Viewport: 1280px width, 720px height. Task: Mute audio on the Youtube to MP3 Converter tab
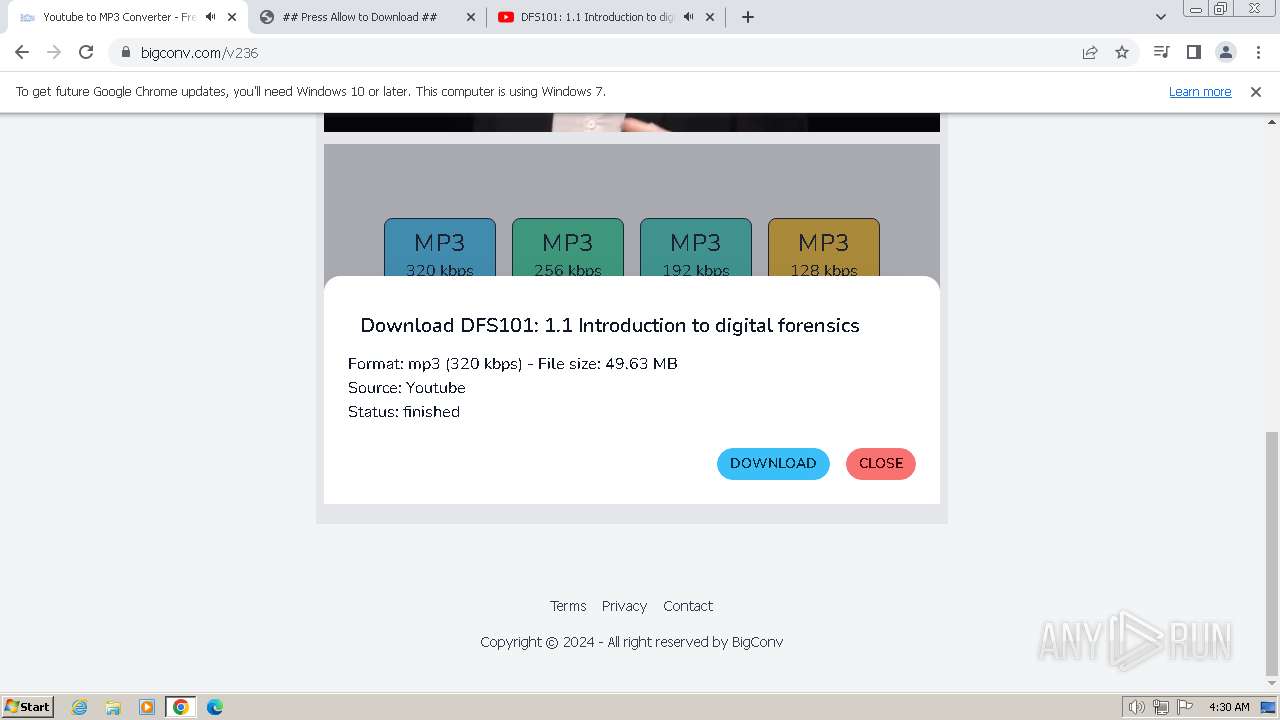pyautogui.click(x=211, y=17)
